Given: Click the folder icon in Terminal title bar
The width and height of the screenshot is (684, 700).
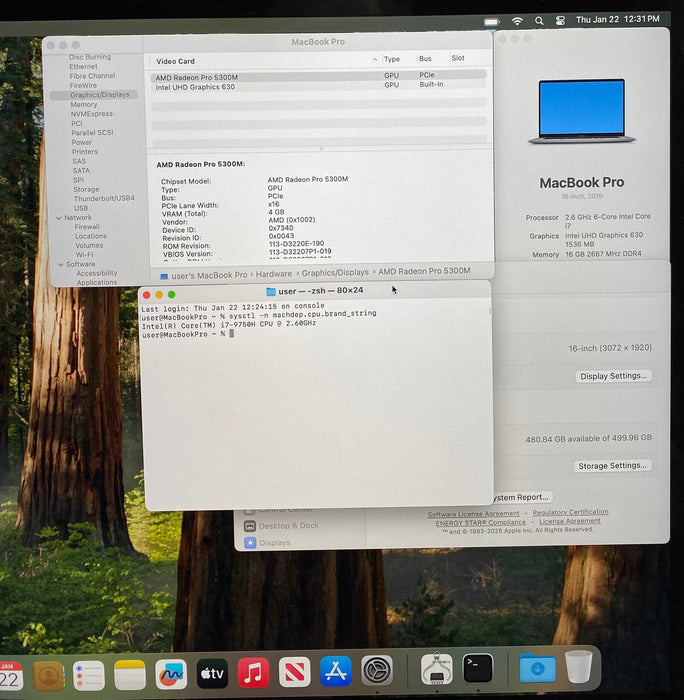Looking at the screenshot, I should tap(271, 292).
